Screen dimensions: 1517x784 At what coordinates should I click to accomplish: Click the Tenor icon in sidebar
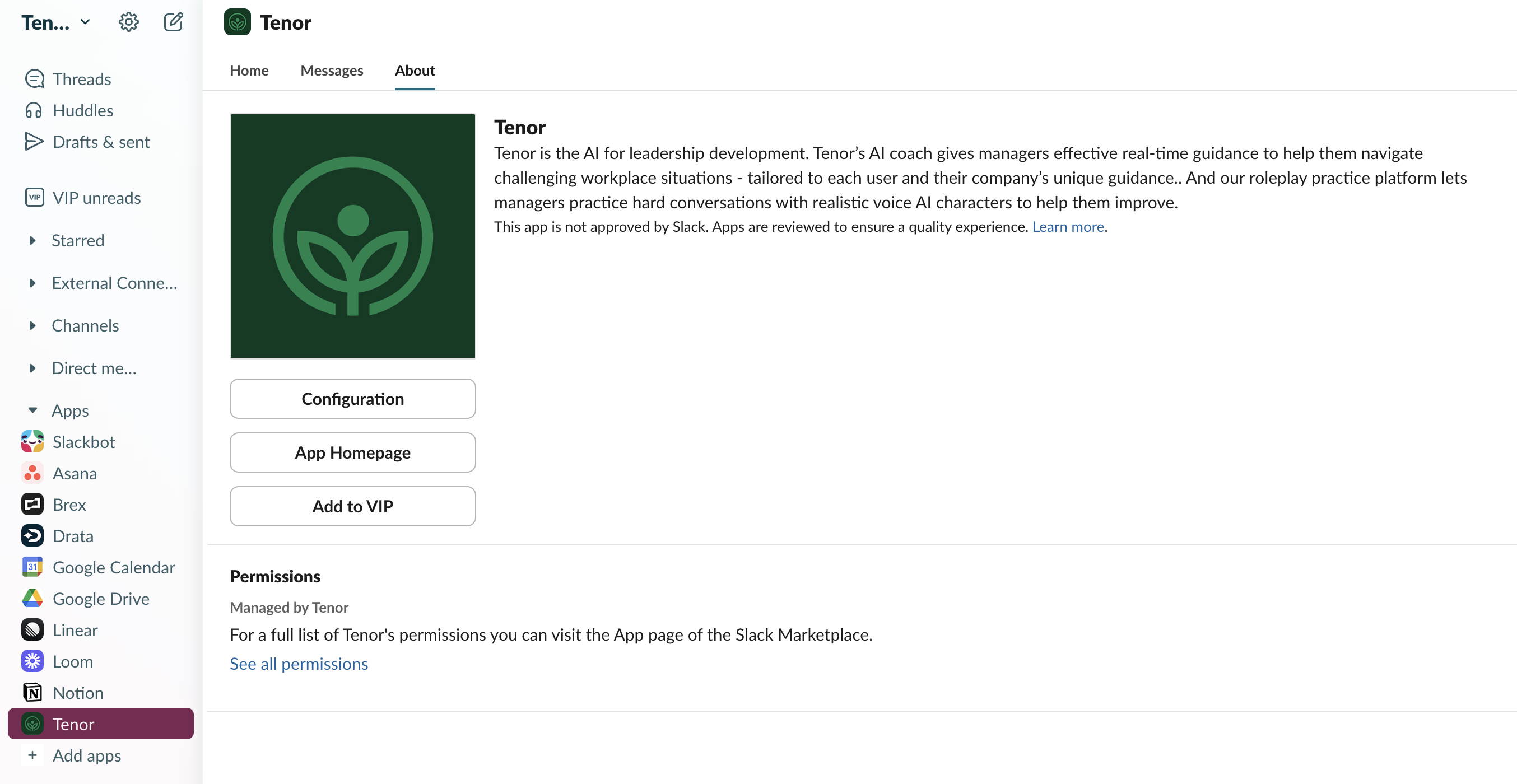pyautogui.click(x=32, y=724)
